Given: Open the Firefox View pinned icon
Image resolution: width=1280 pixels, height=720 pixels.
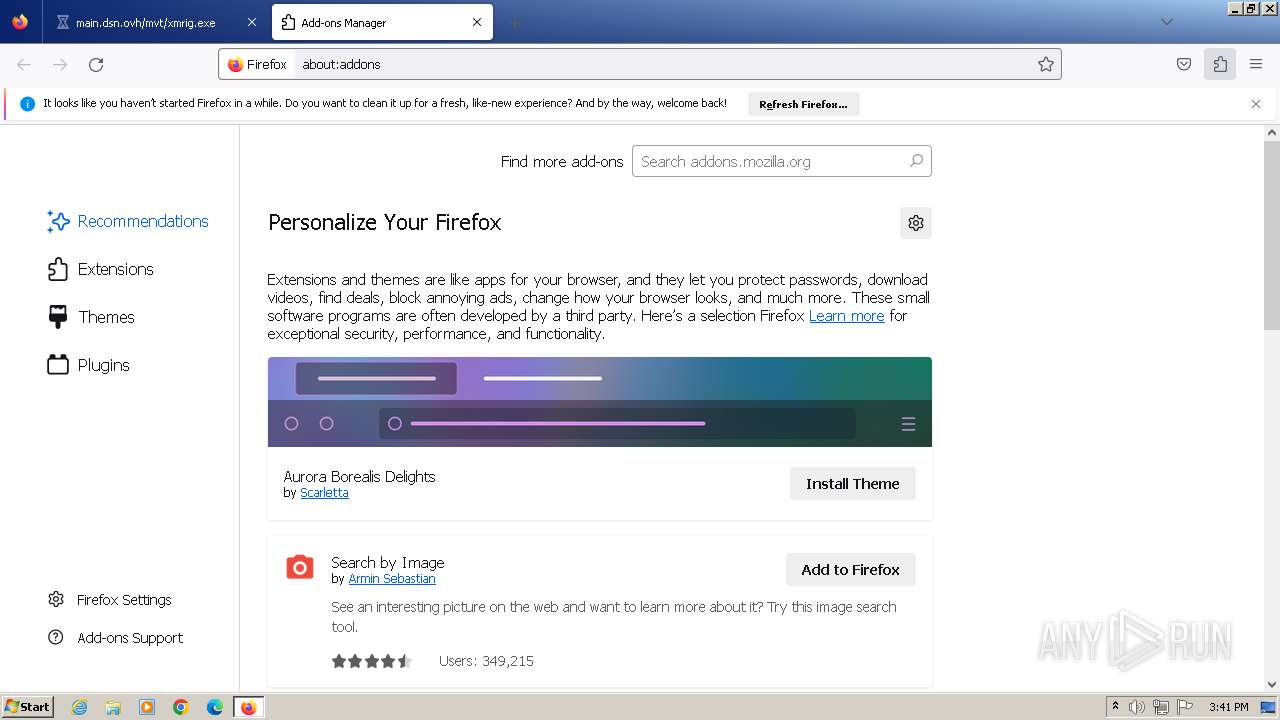Looking at the screenshot, I should (x=20, y=22).
